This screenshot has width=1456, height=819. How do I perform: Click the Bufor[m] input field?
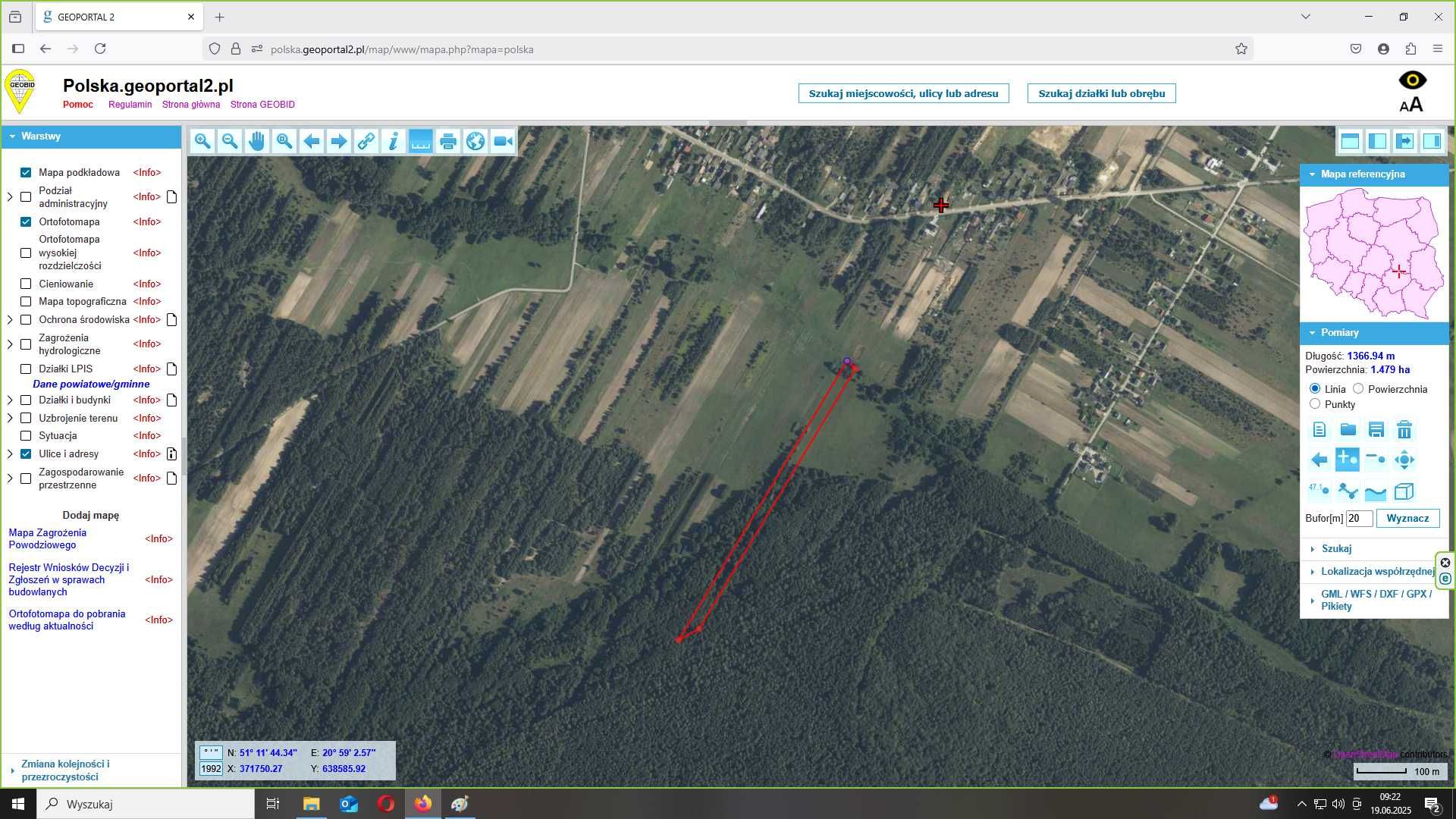(x=1359, y=519)
